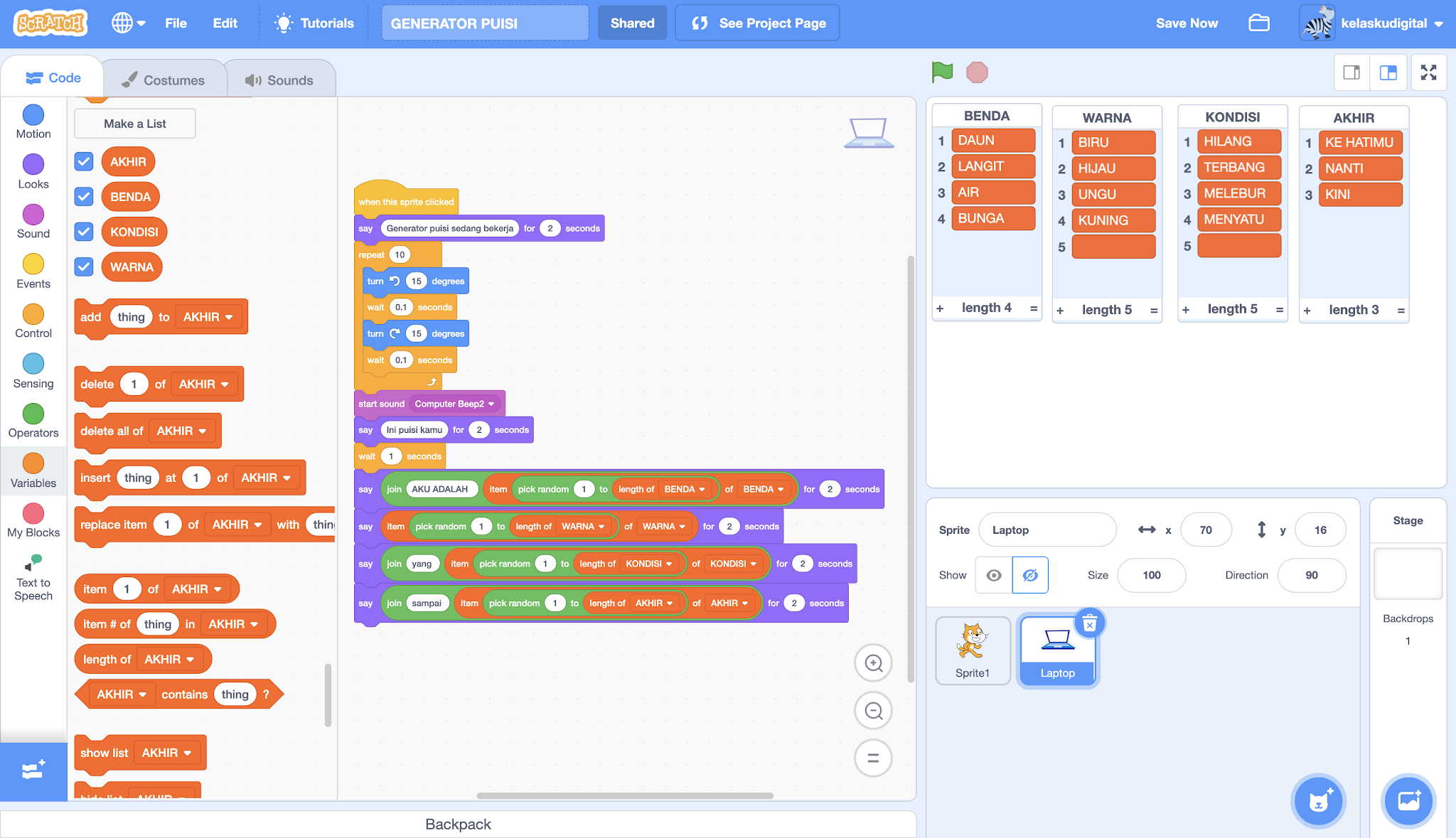Viewport: 1456px width, 838px height.
Task: Open the Add Extension button
Action: pos(33,770)
